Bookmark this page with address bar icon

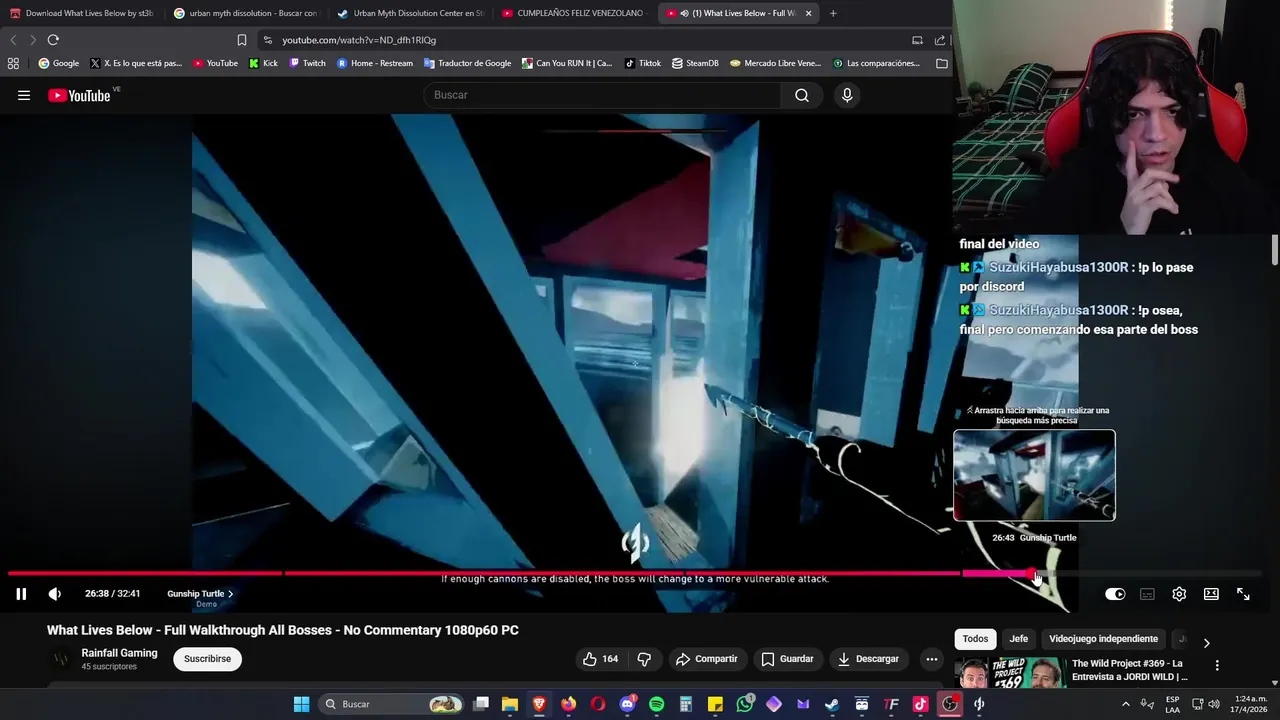tap(242, 40)
